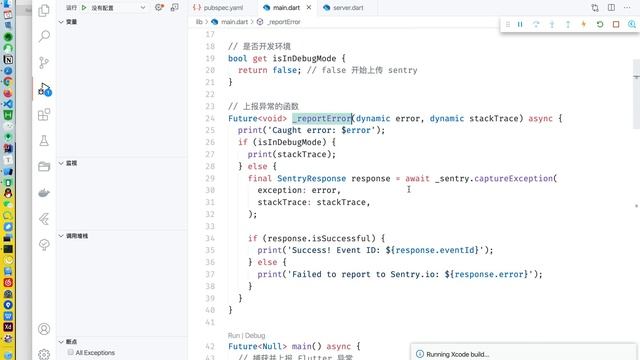Stop the debug session
Viewport: 640px width, 360px height.
(x=616, y=24)
